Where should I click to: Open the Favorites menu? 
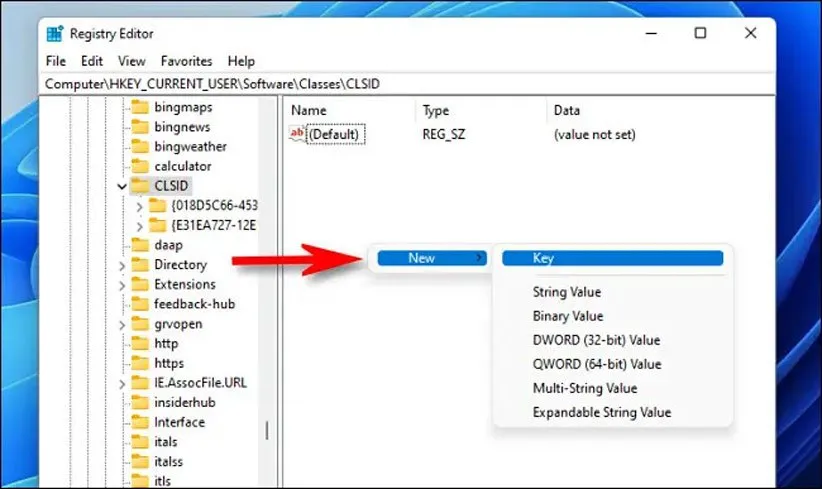(x=186, y=61)
